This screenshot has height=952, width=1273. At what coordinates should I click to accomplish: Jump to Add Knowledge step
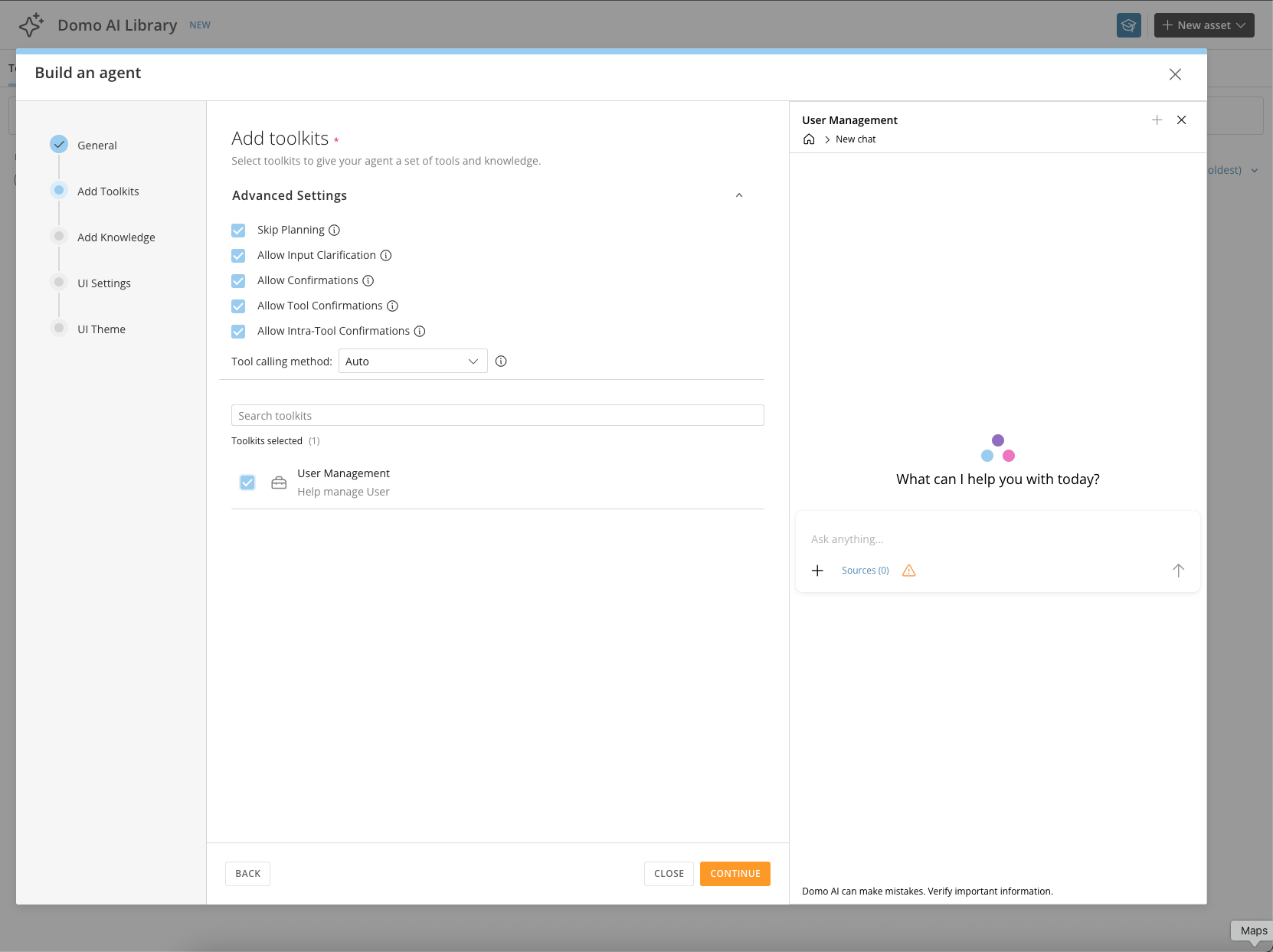[116, 237]
